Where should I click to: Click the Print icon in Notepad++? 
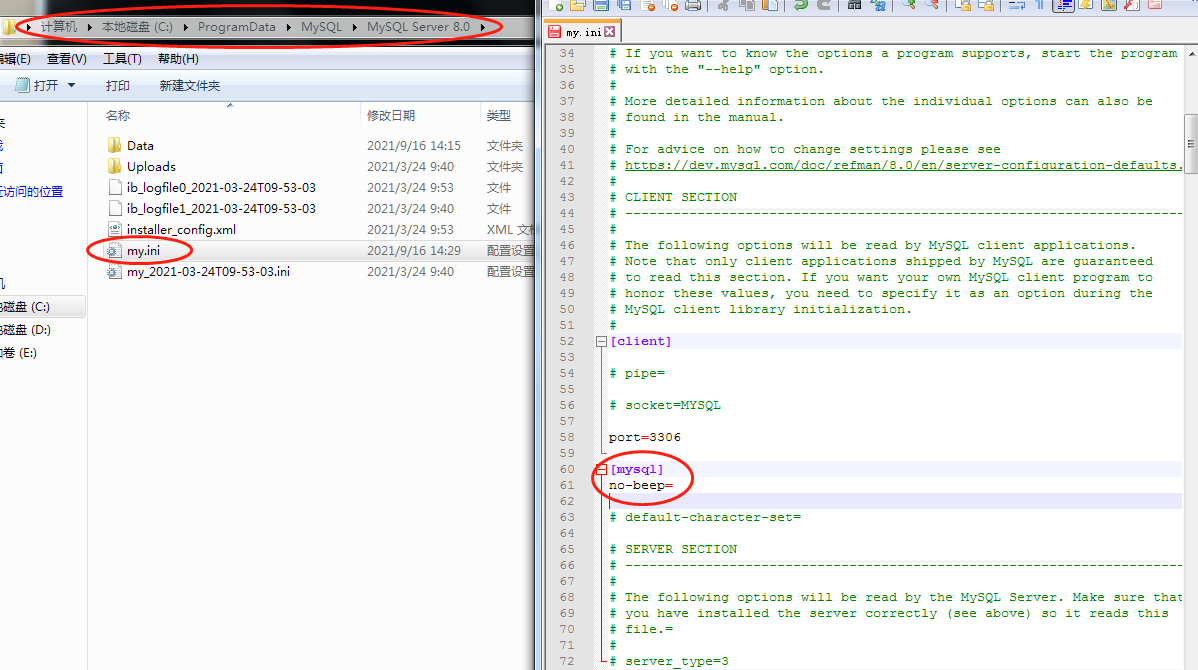(691, 7)
